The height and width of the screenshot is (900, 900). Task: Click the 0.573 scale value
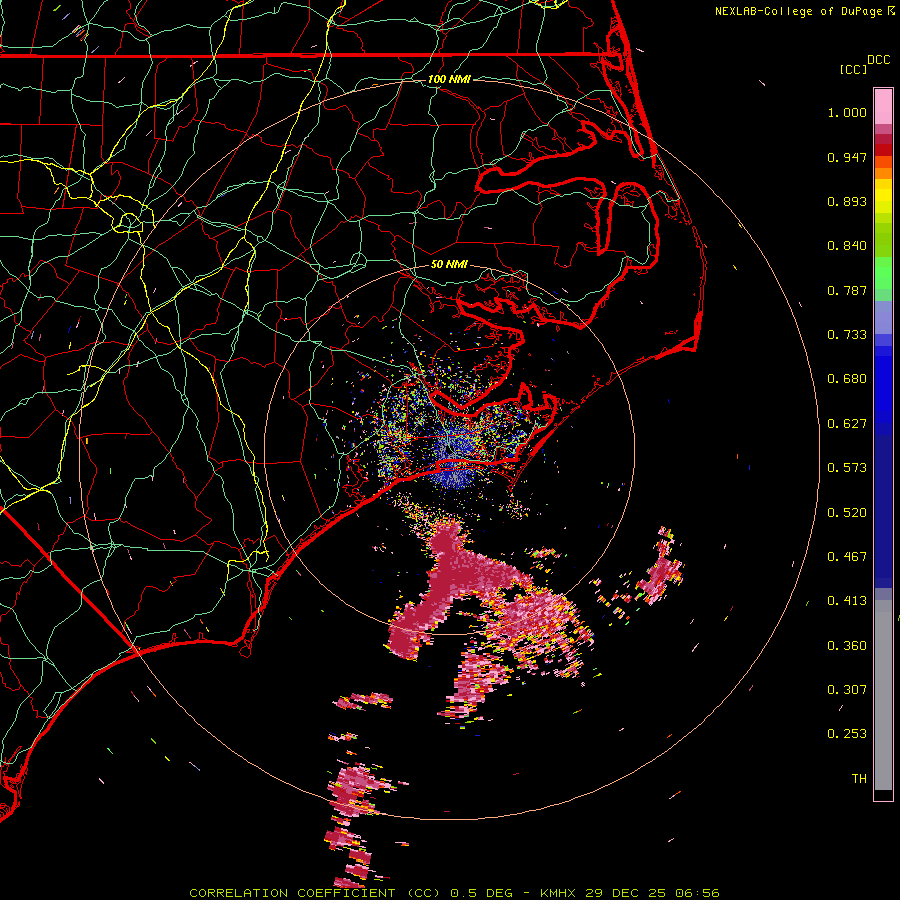pyautogui.click(x=847, y=468)
